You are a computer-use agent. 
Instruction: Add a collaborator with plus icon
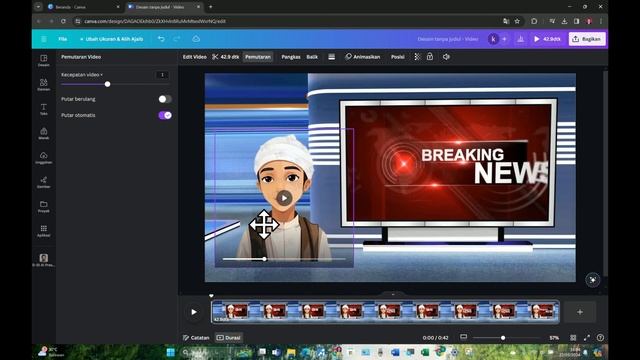coord(504,39)
